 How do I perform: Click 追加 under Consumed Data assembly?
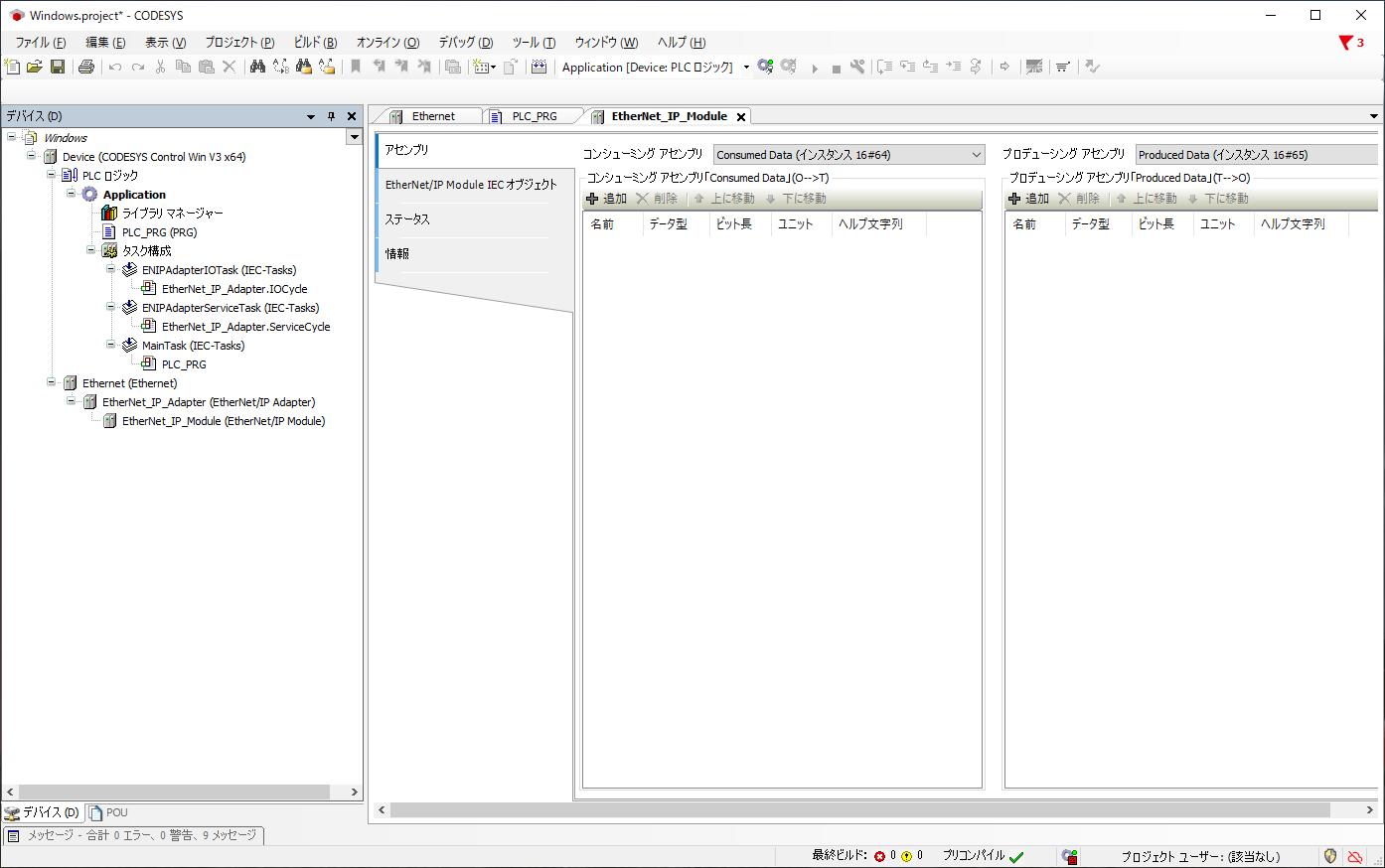click(x=607, y=199)
